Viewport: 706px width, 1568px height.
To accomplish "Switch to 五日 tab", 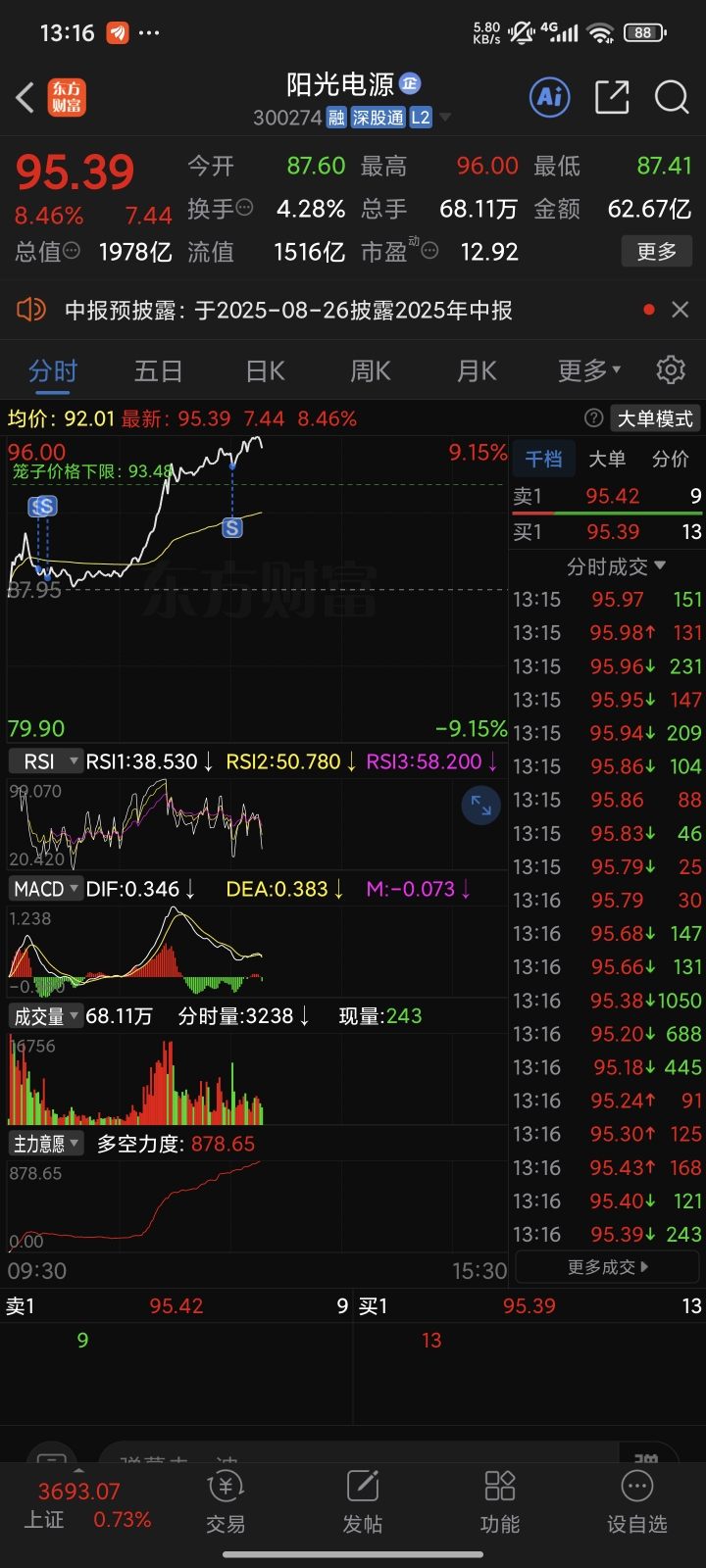I will coord(159,370).
